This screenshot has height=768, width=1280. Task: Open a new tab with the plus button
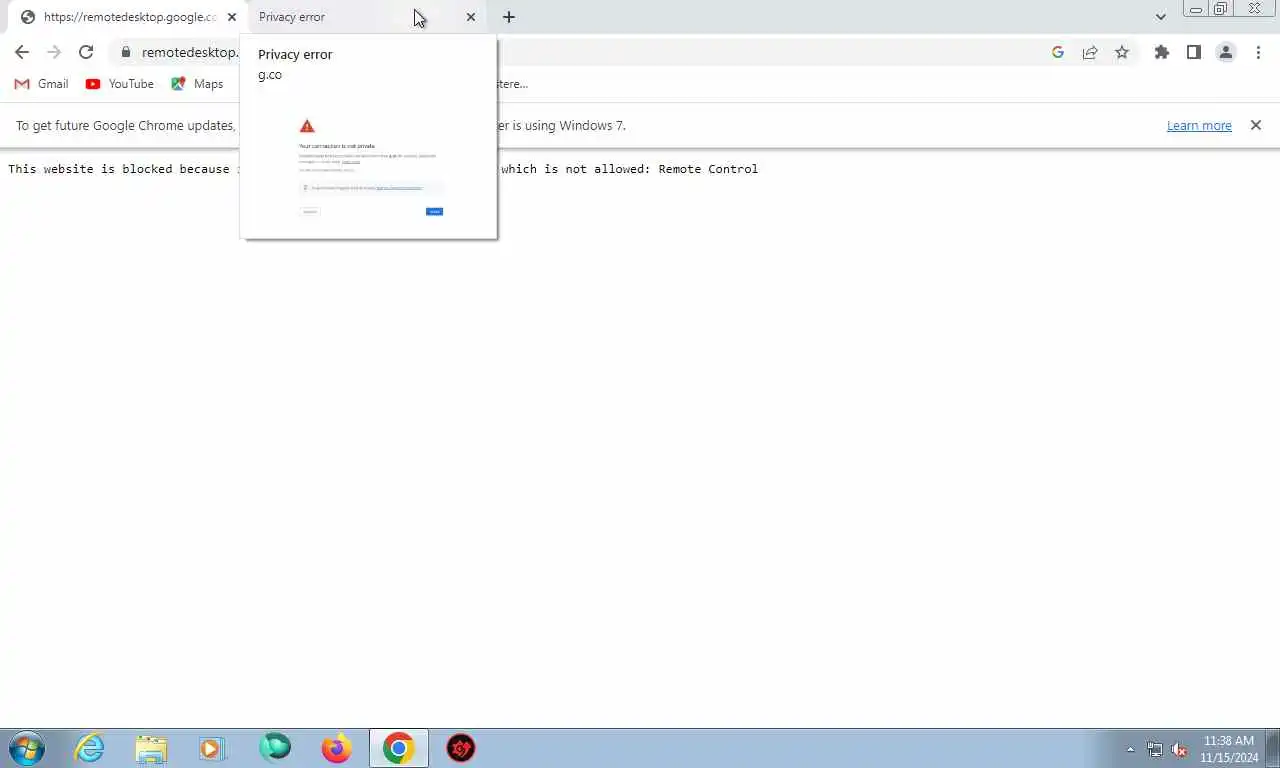pyautogui.click(x=509, y=17)
